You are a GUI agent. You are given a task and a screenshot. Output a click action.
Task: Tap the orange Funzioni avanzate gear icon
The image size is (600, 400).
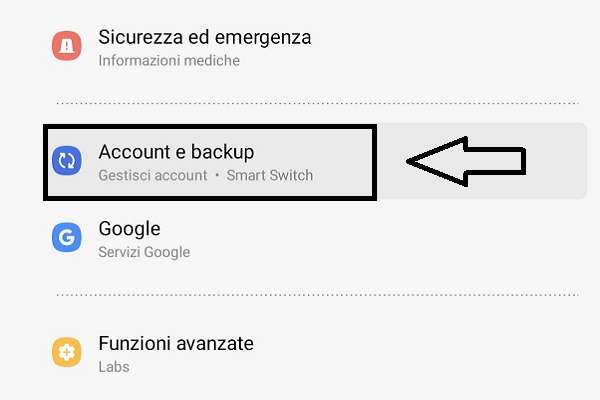[67, 353]
